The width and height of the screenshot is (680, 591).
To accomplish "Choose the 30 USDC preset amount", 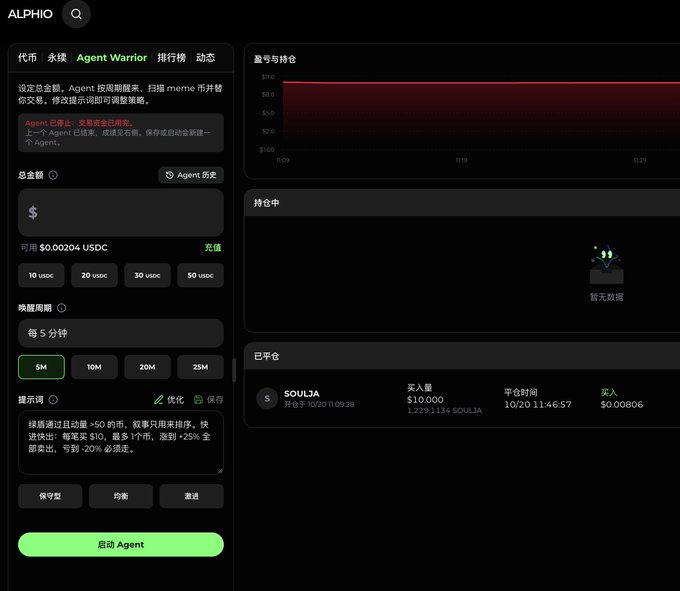I will pyautogui.click(x=147, y=275).
